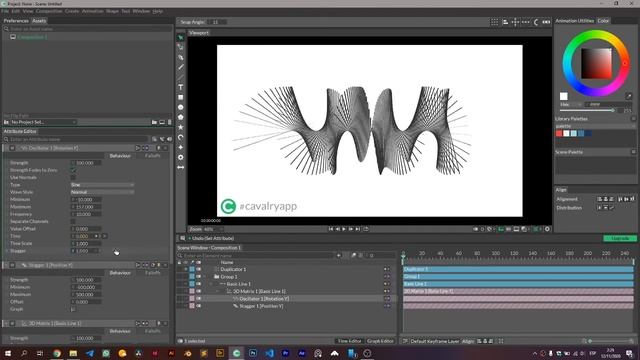Toggle visibility of 3D Matrix 1 layer

click(199, 291)
